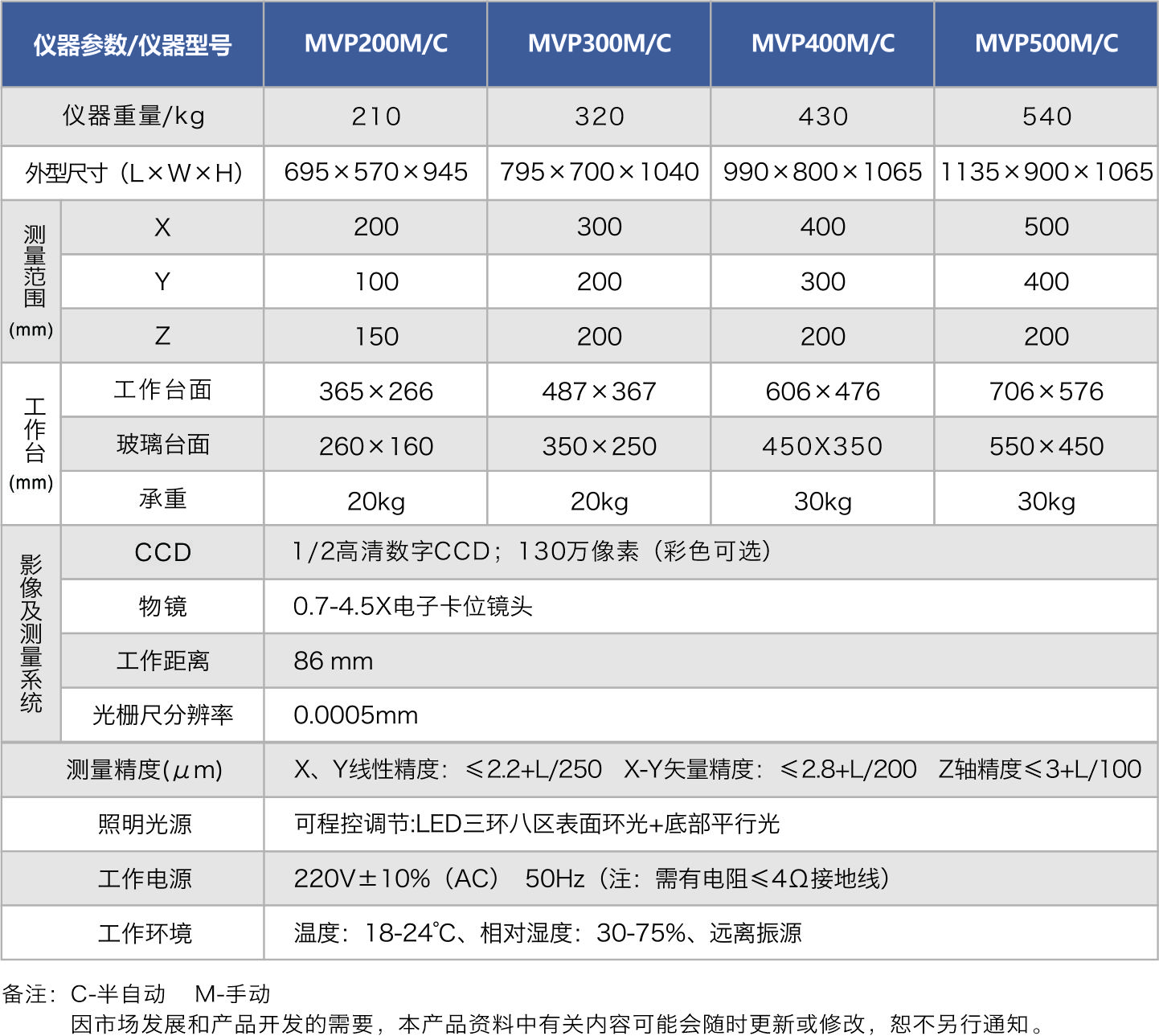Click the MVP500M/C column header
Screen dimensions: 1159x1036
pyautogui.click(x=1046, y=43)
